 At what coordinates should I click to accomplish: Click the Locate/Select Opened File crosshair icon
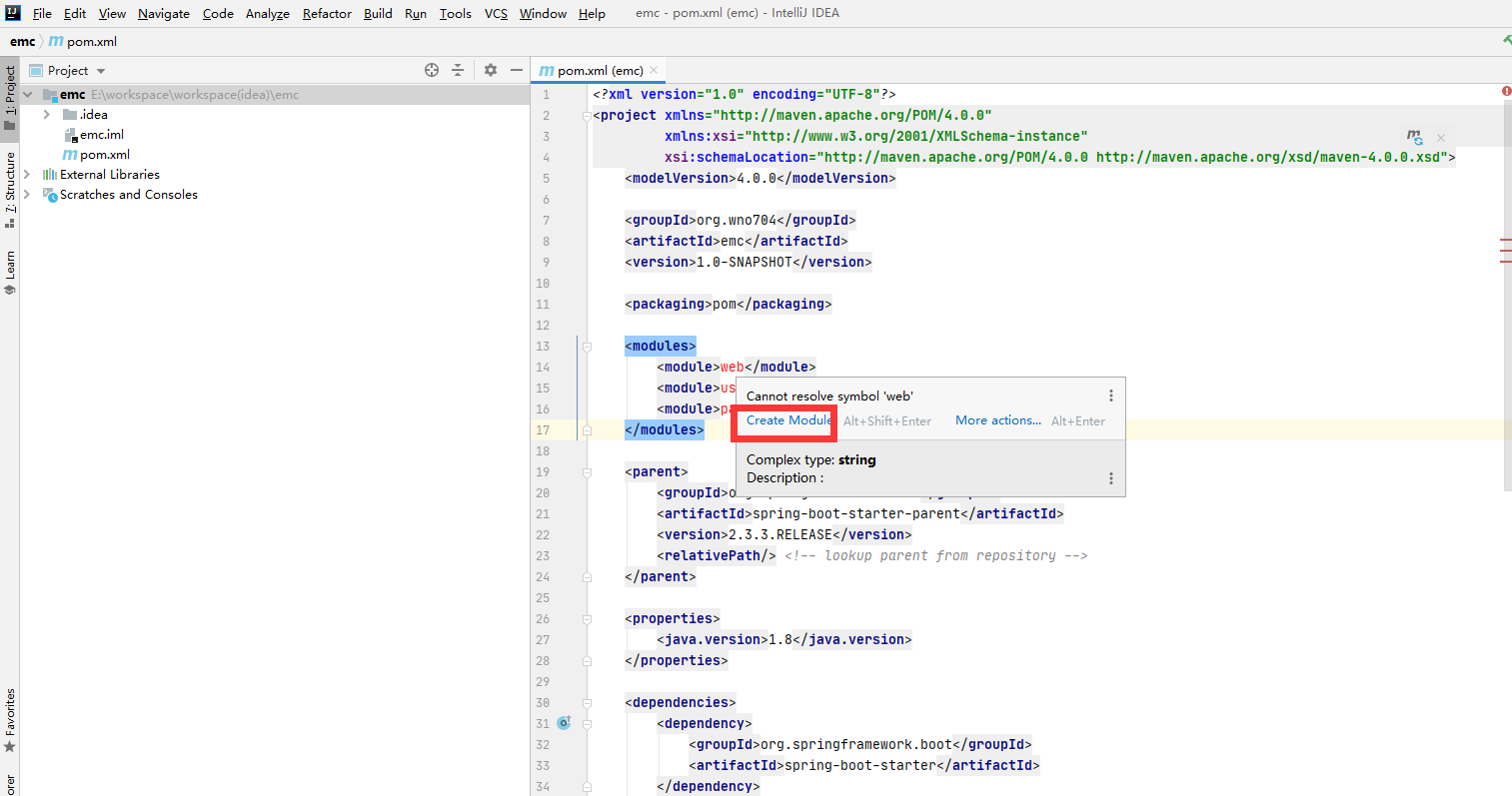(x=432, y=70)
